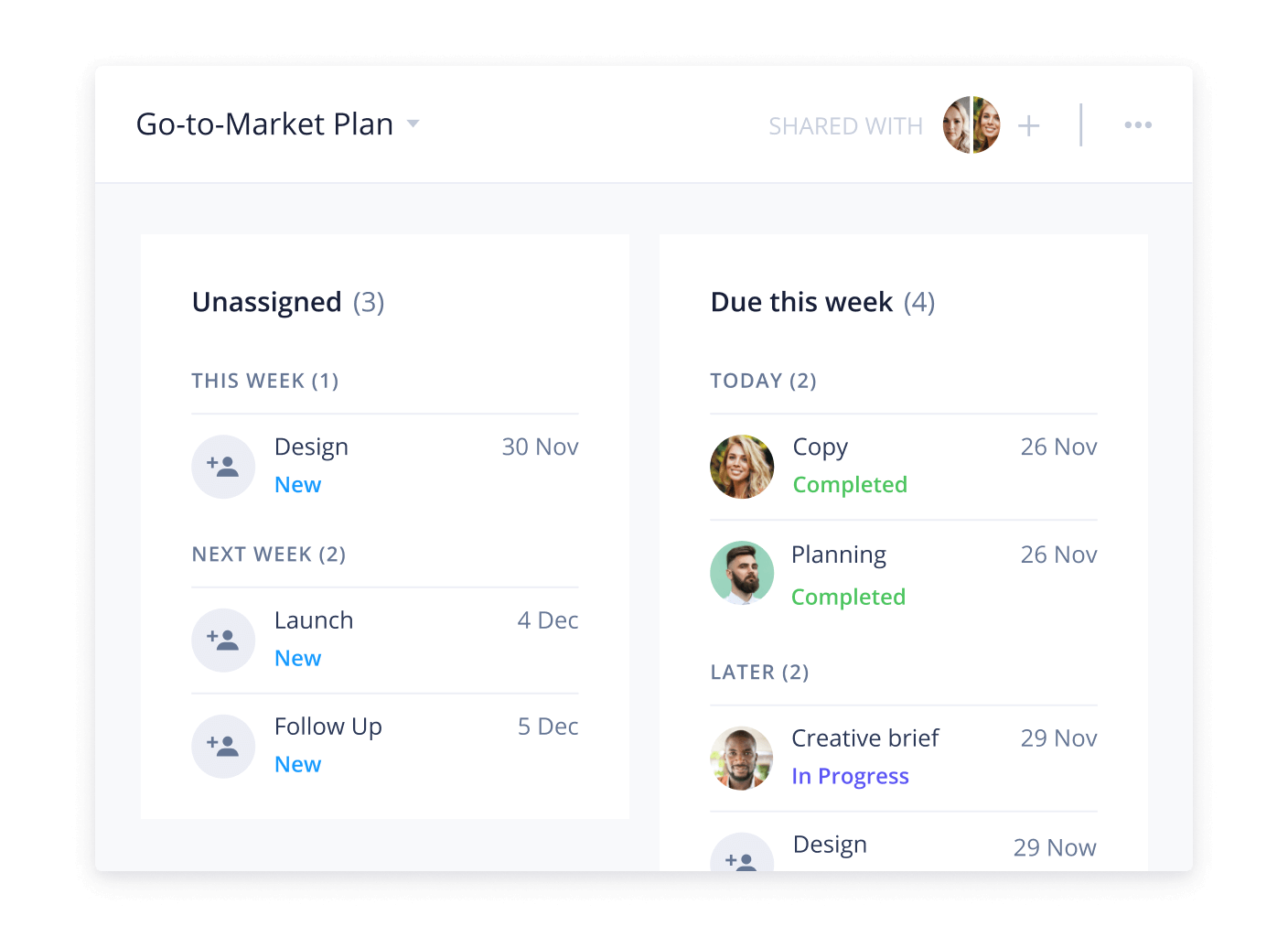Click New status under Launch

pyautogui.click(x=298, y=658)
